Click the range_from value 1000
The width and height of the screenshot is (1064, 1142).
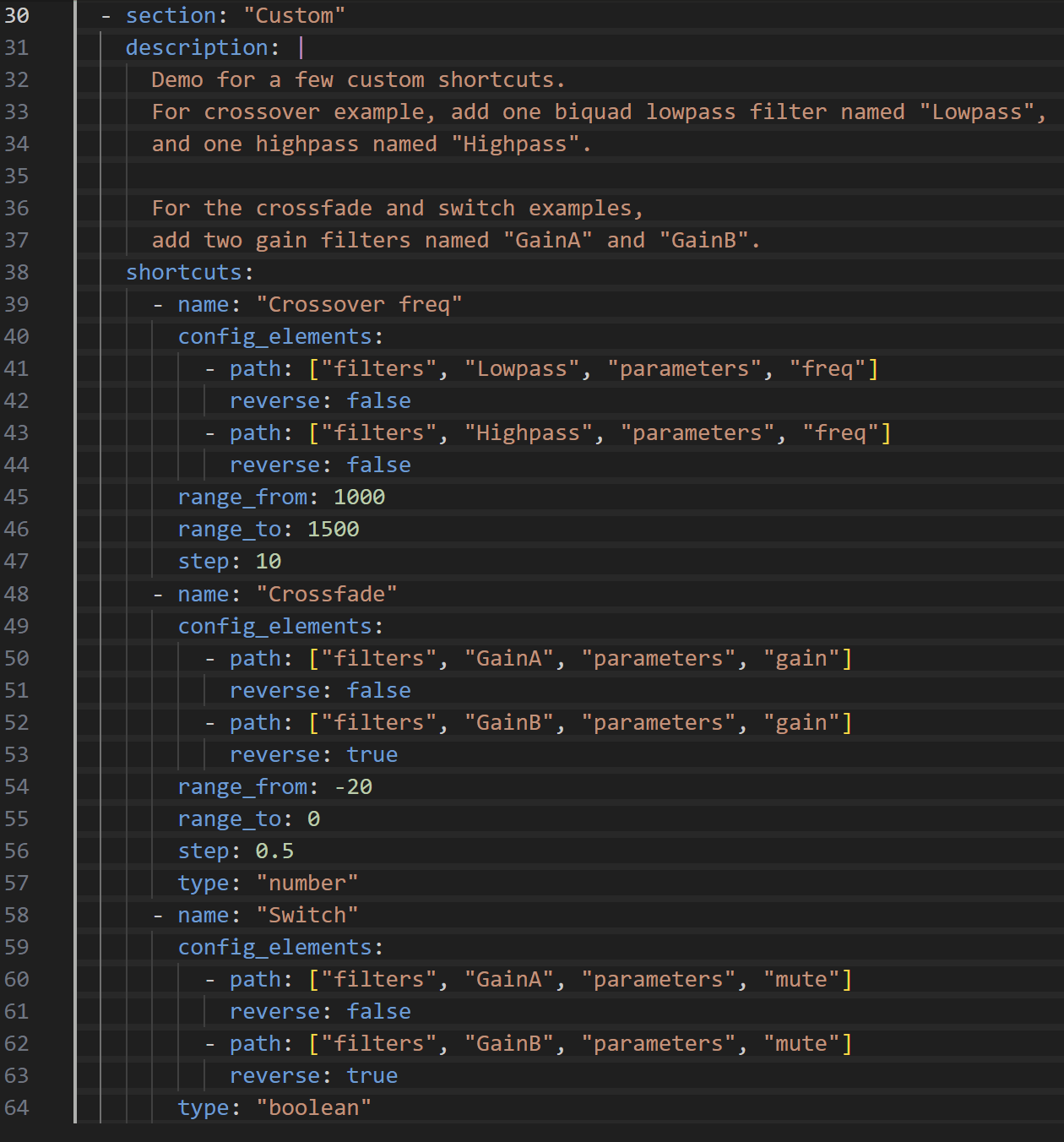(x=359, y=498)
